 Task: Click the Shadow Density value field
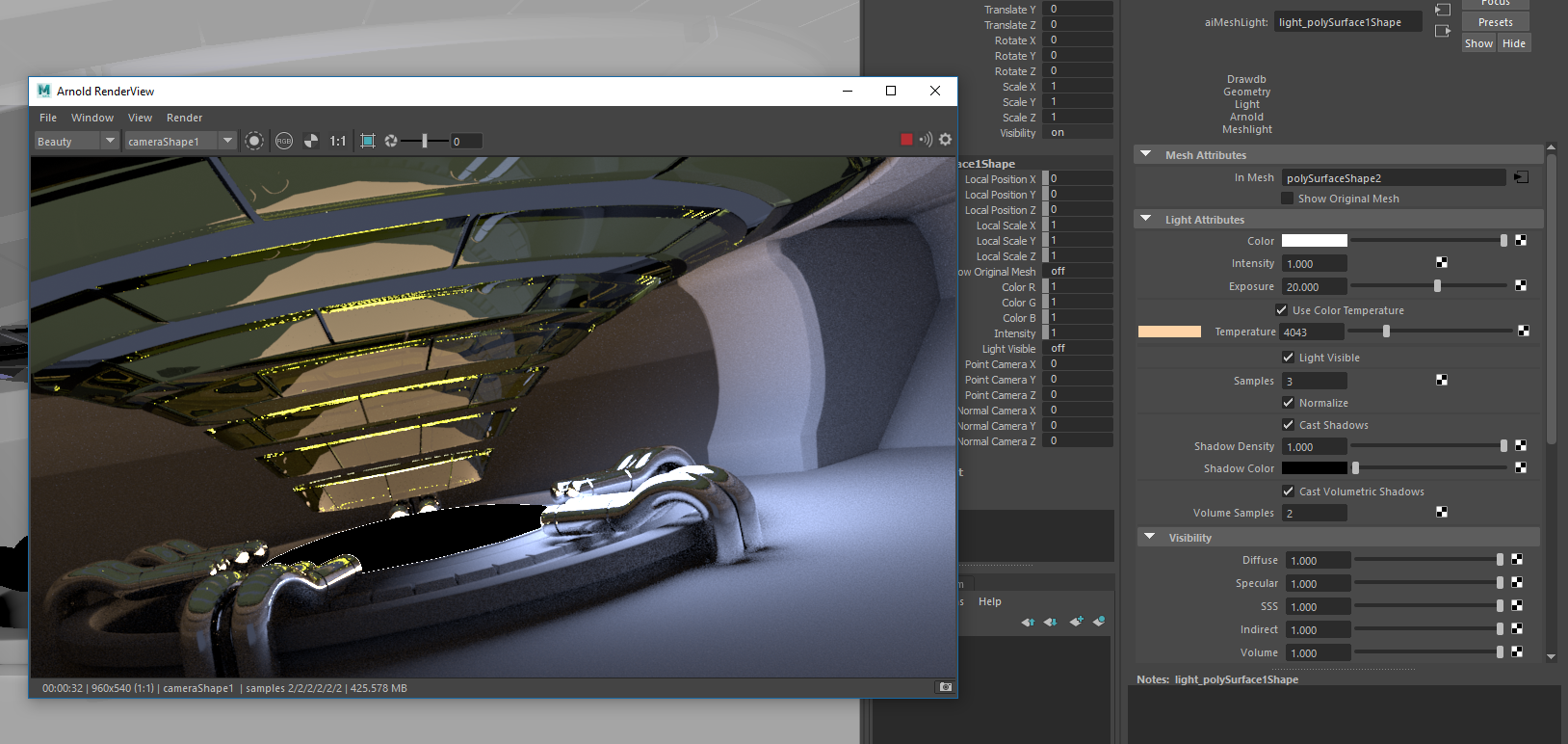tap(1314, 447)
